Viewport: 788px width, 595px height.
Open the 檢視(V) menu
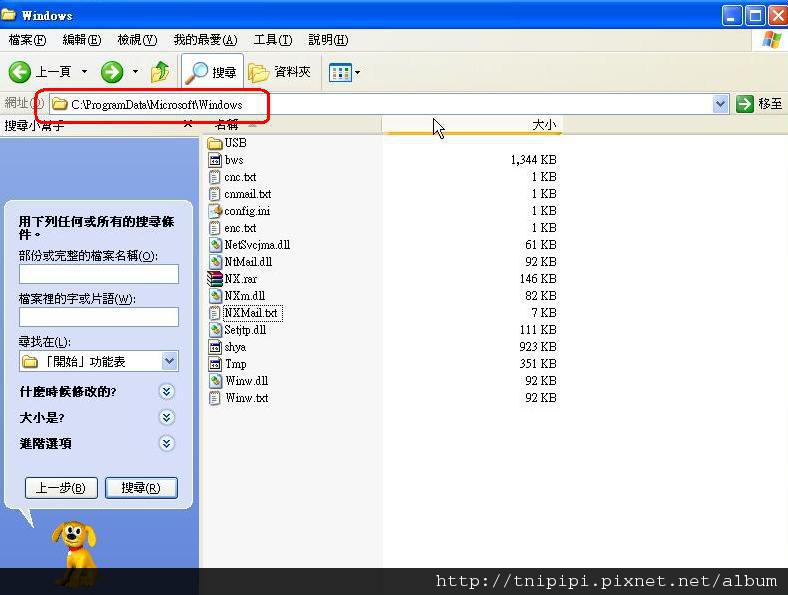point(137,40)
